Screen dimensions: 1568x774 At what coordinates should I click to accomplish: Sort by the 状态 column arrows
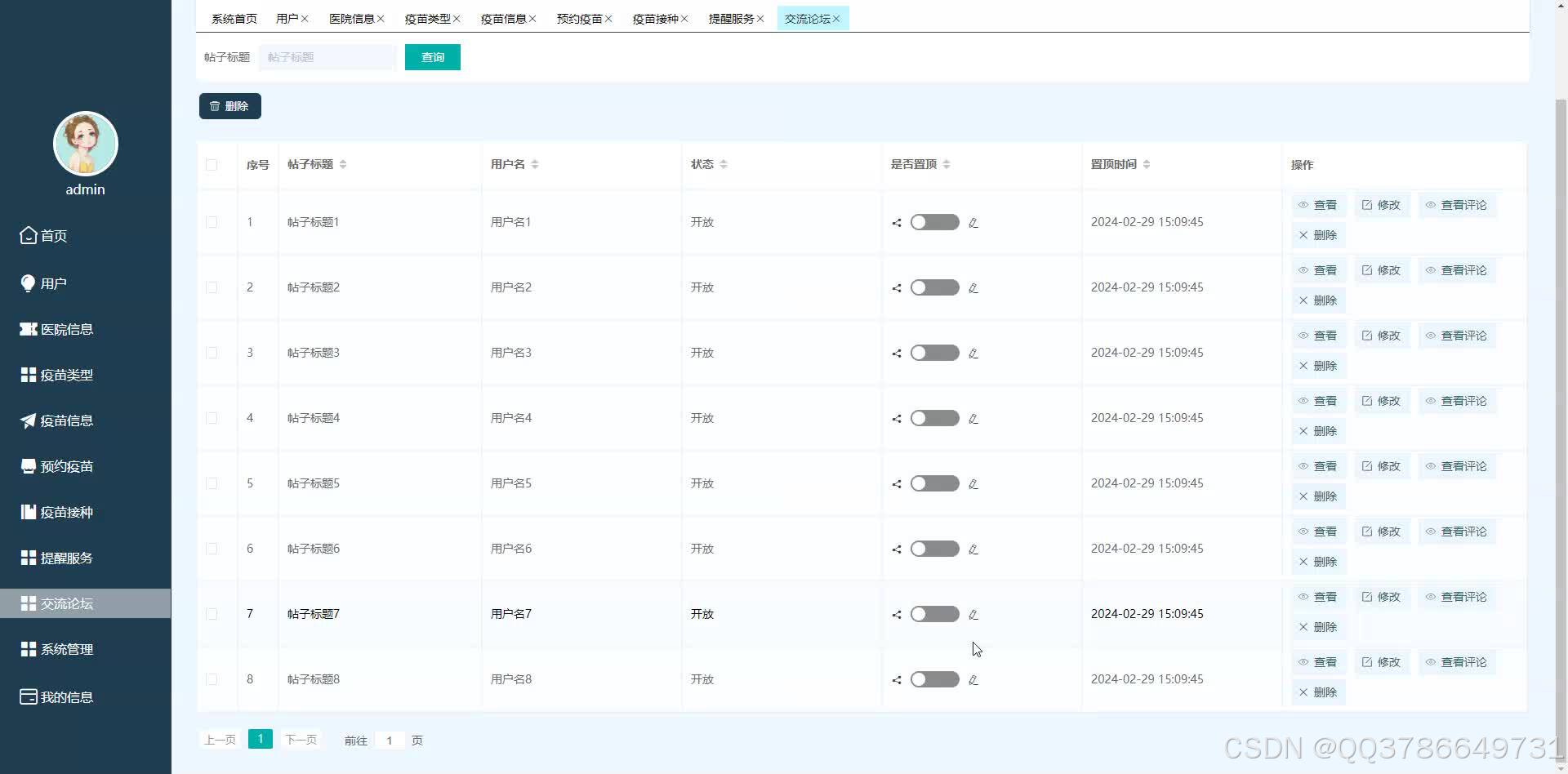point(724,164)
